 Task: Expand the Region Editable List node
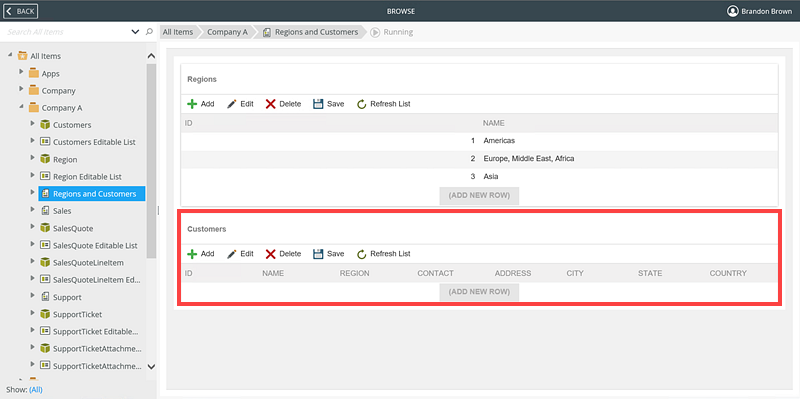[33, 176]
